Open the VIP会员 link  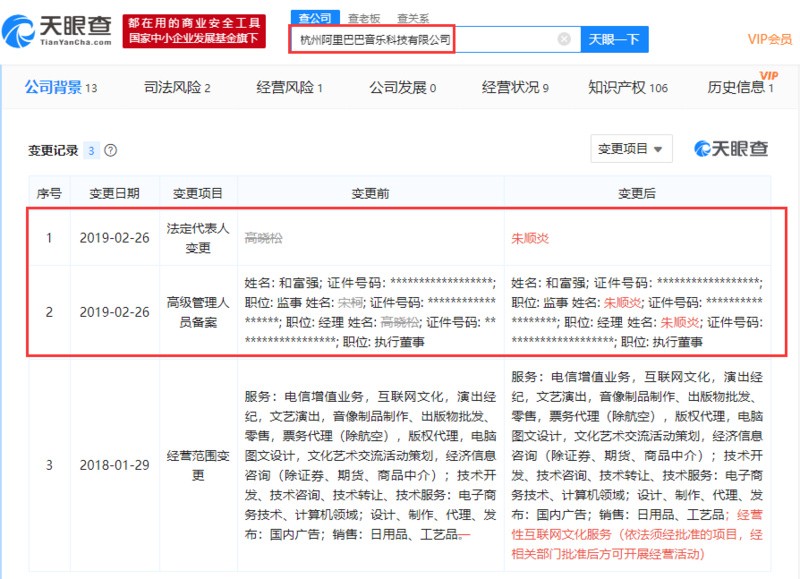769,39
